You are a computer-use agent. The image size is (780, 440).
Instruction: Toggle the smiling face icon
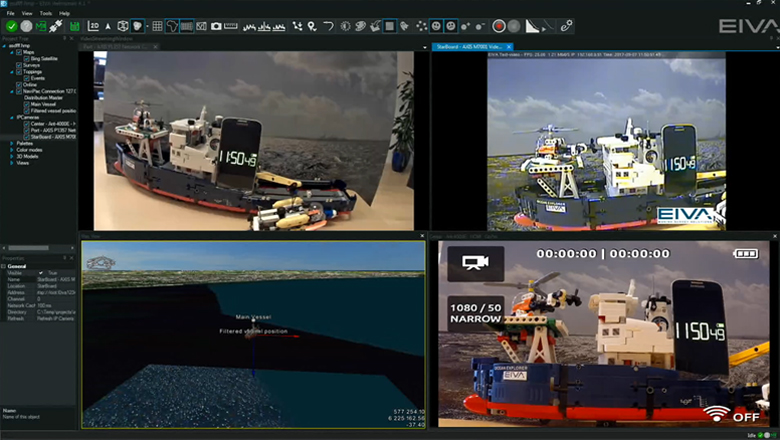(436, 26)
